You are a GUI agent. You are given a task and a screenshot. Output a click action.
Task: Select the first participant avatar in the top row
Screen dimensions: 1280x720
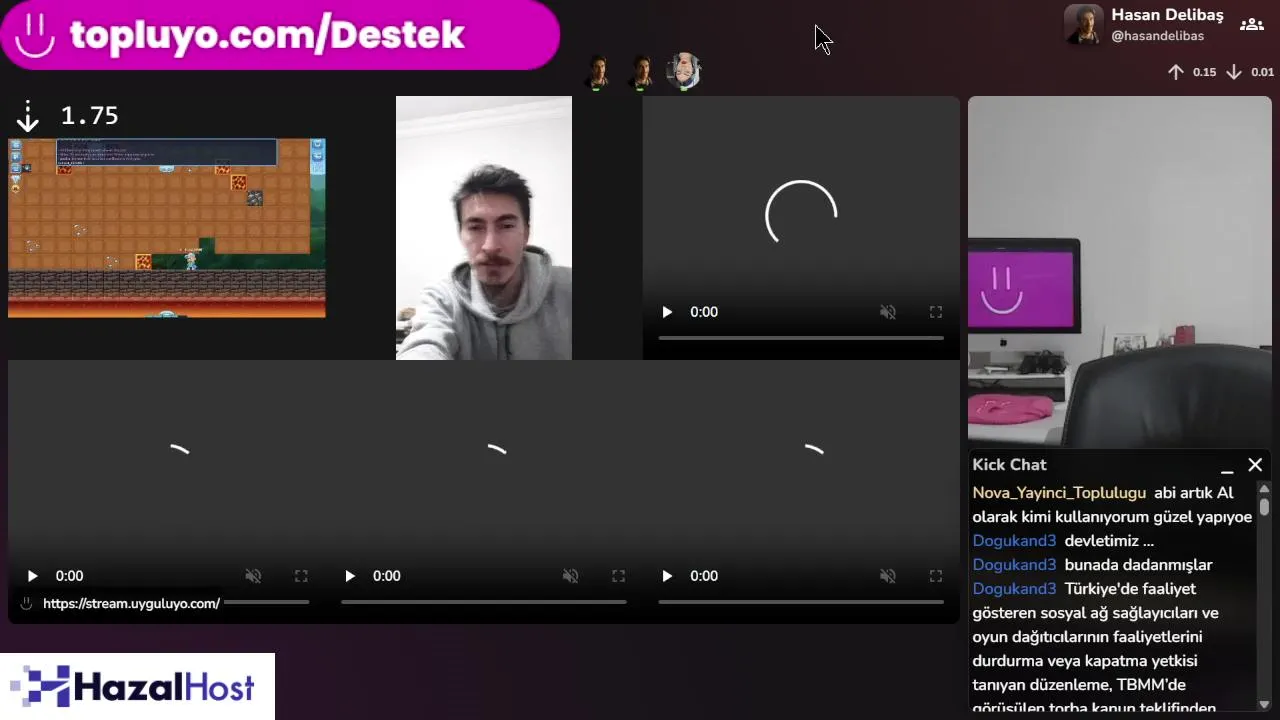coord(598,72)
